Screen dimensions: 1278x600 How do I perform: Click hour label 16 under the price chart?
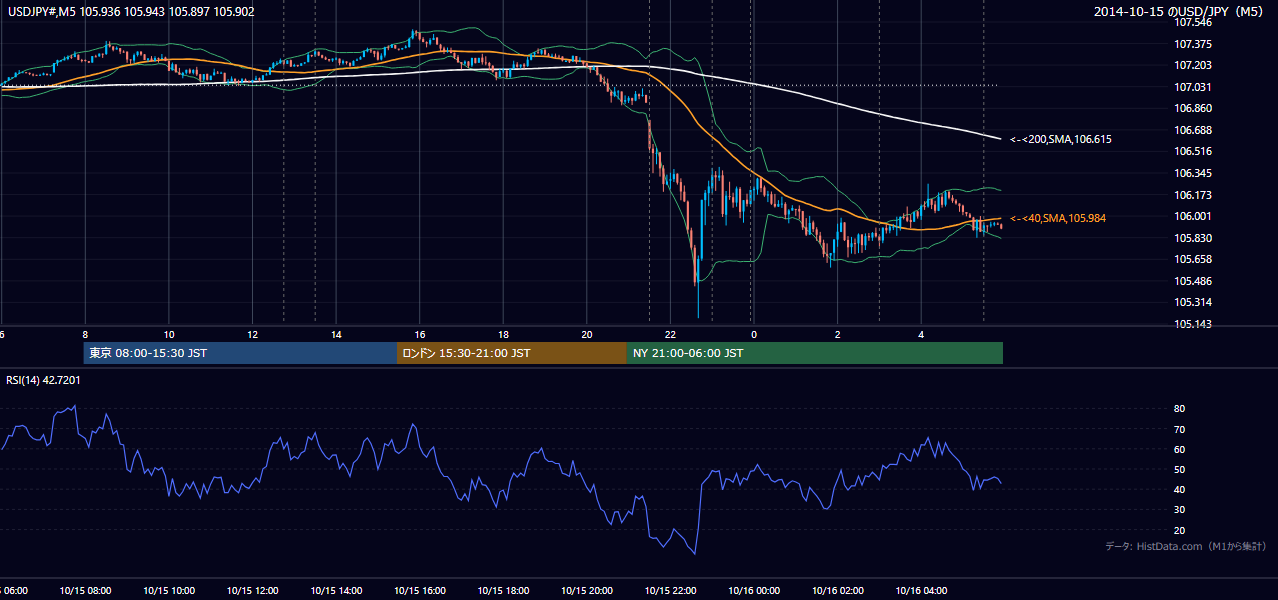[420, 334]
